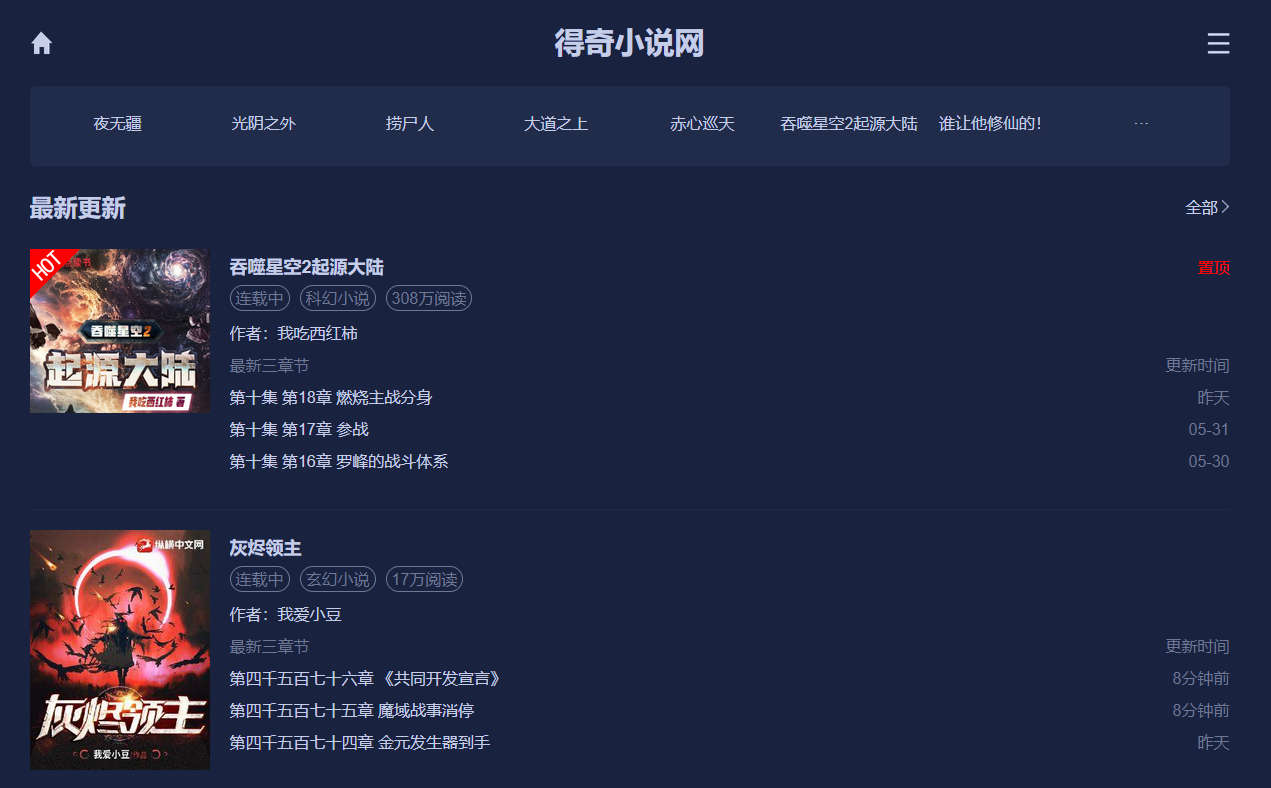Read 第四千五百七十五章 魔域战事消停
The image size is (1271, 788).
[352, 710]
